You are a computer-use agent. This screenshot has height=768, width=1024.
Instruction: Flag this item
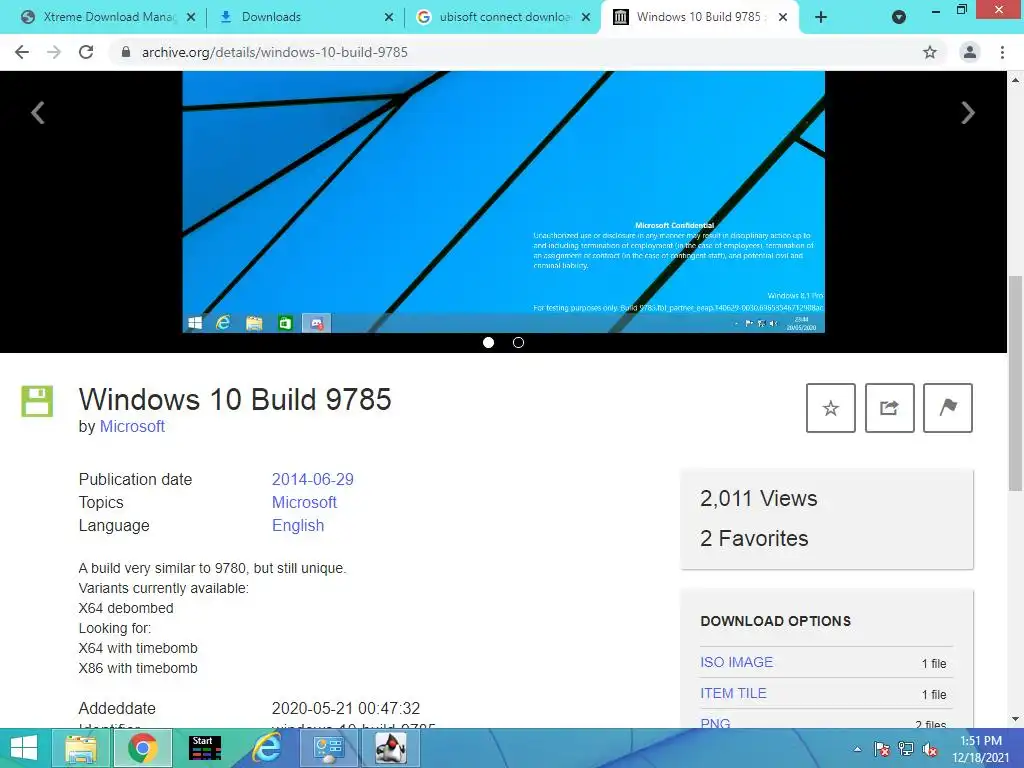coord(948,408)
